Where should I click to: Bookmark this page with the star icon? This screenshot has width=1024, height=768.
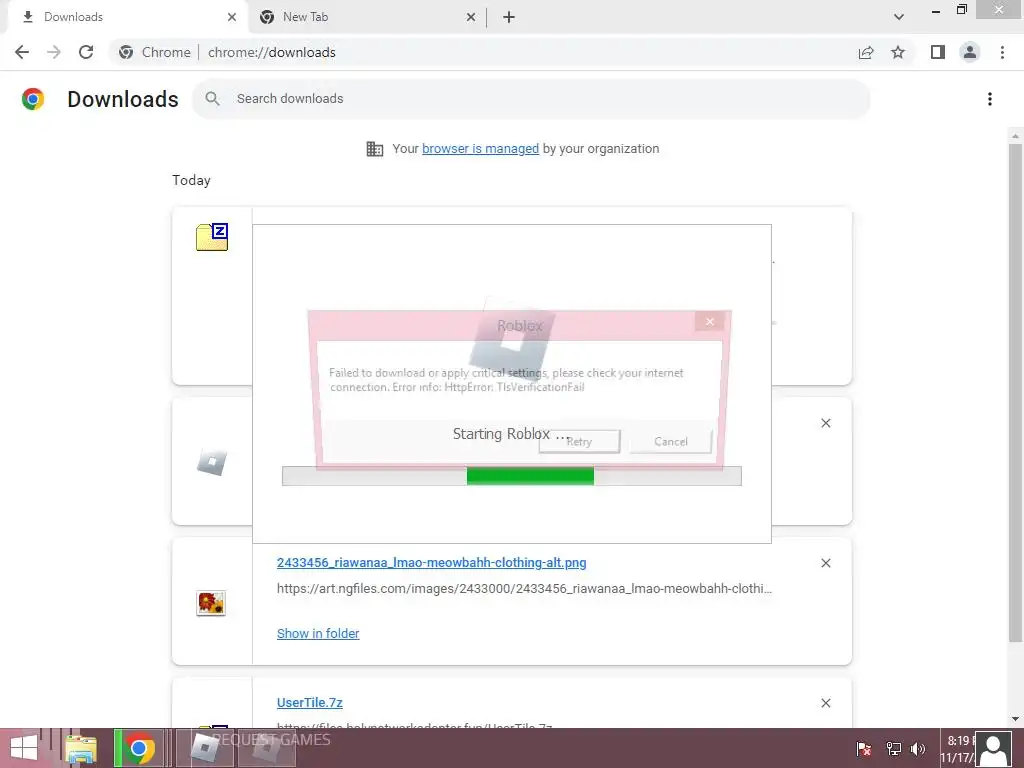898,52
